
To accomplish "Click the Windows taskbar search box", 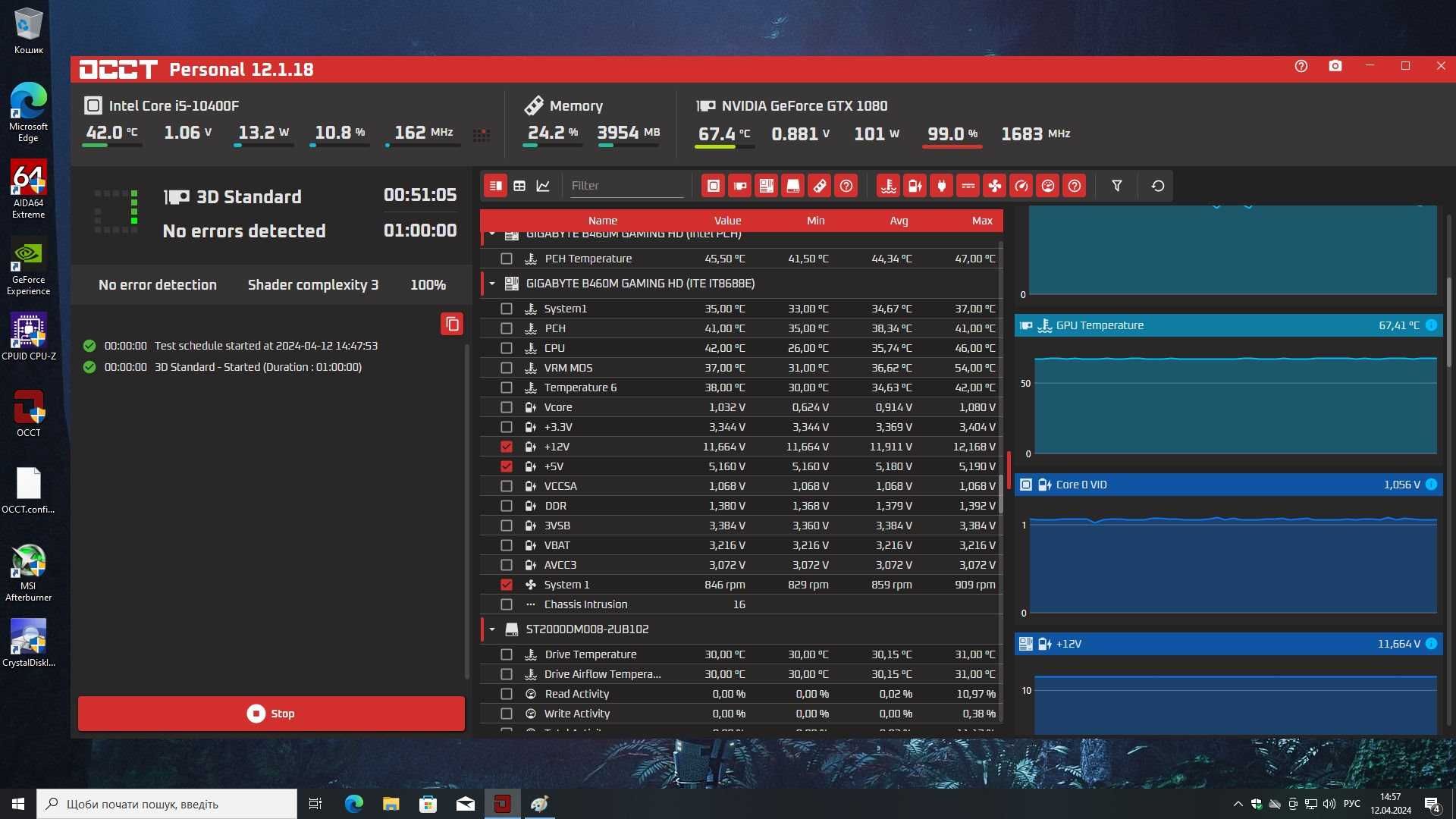I will [x=167, y=804].
